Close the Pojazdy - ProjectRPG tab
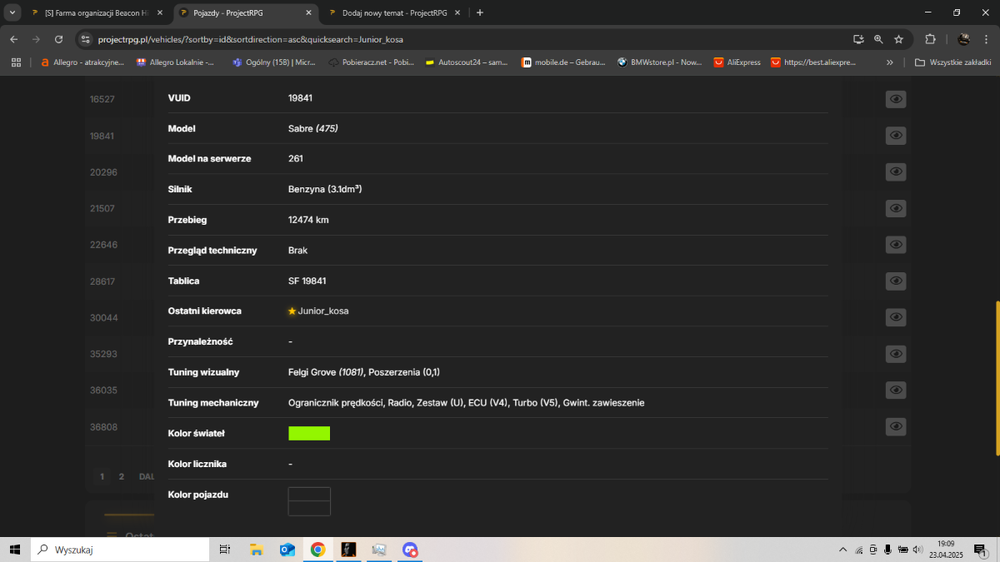The height and width of the screenshot is (562, 1000). (x=309, y=13)
